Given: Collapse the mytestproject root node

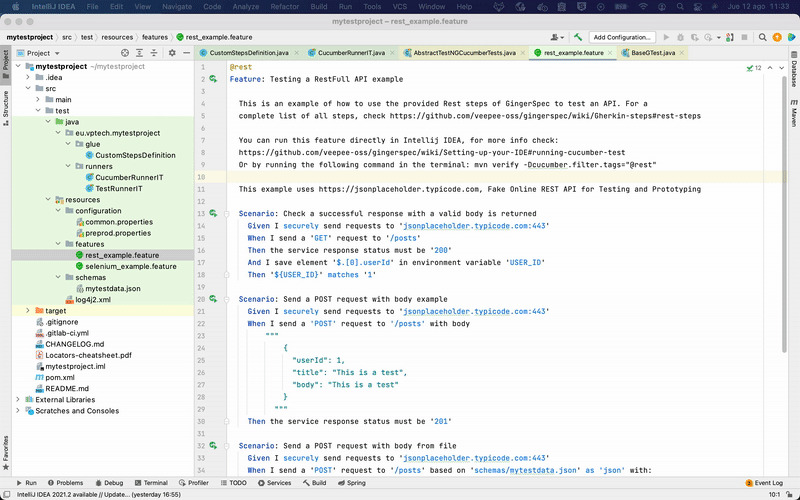Looking at the screenshot, I should 18,66.
